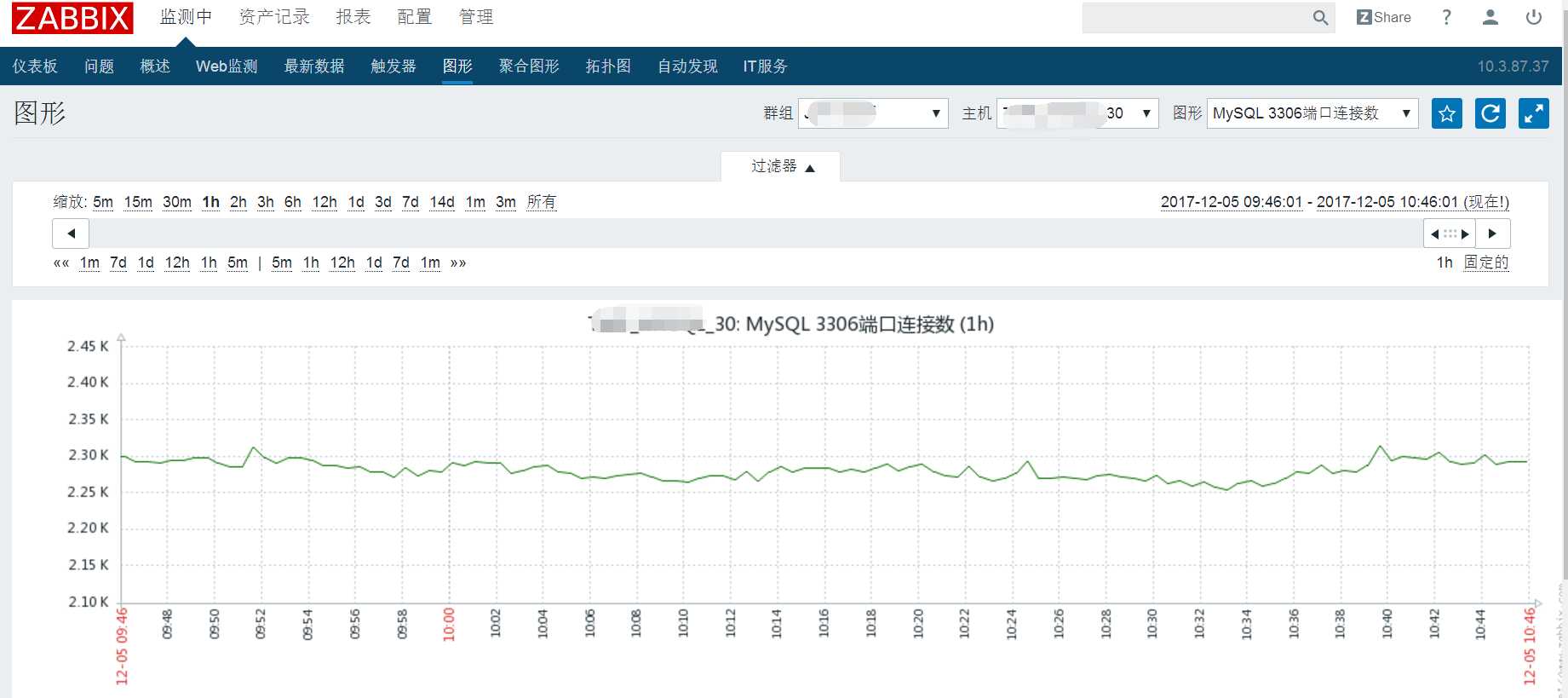The height and width of the screenshot is (698, 1568).
Task: Open the 报表 top menu
Action: click(353, 17)
